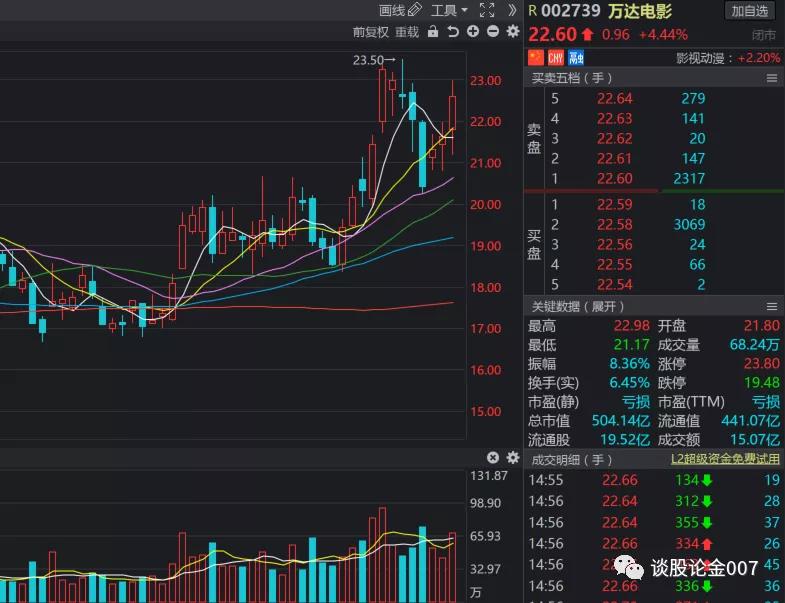The width and height of the screenshot is (785, 603).
Task: Click 总市值 value 504.14亿
Action: [621, 421]
